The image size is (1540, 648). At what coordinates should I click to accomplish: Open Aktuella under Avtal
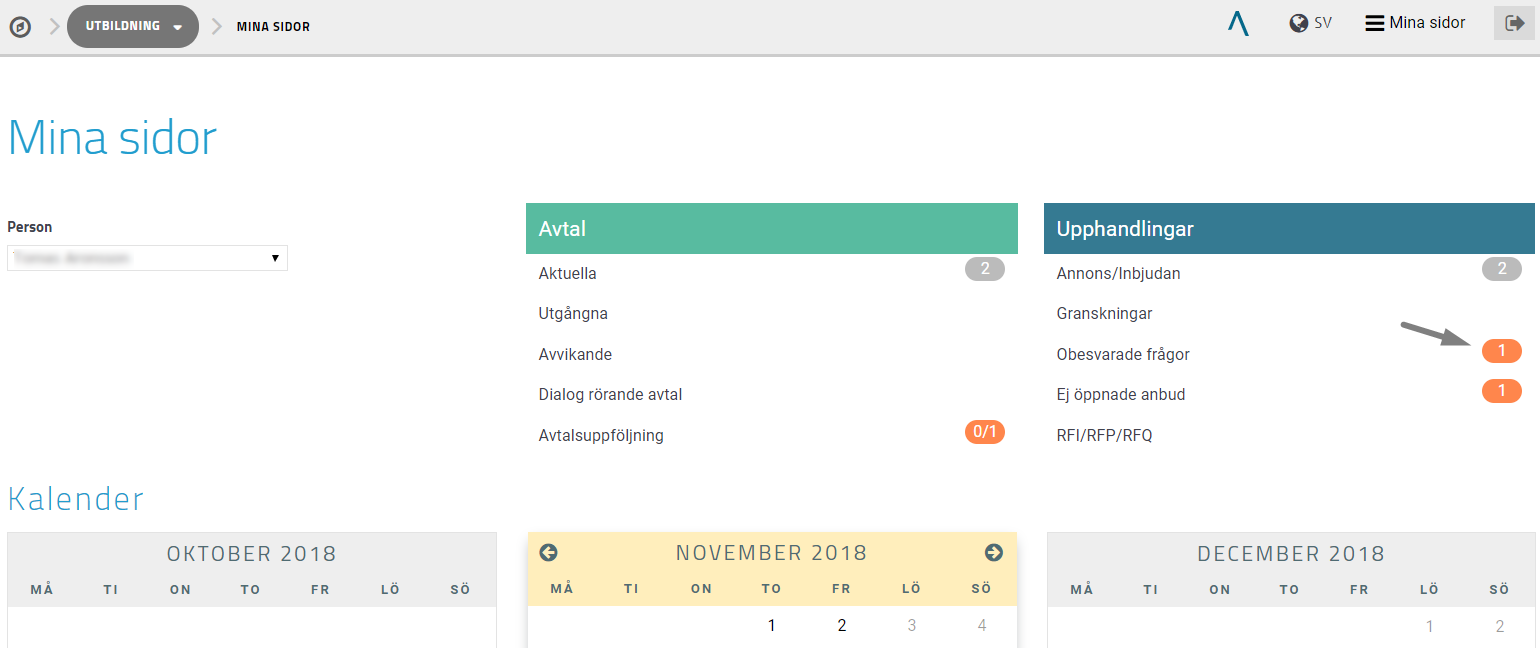567,273
